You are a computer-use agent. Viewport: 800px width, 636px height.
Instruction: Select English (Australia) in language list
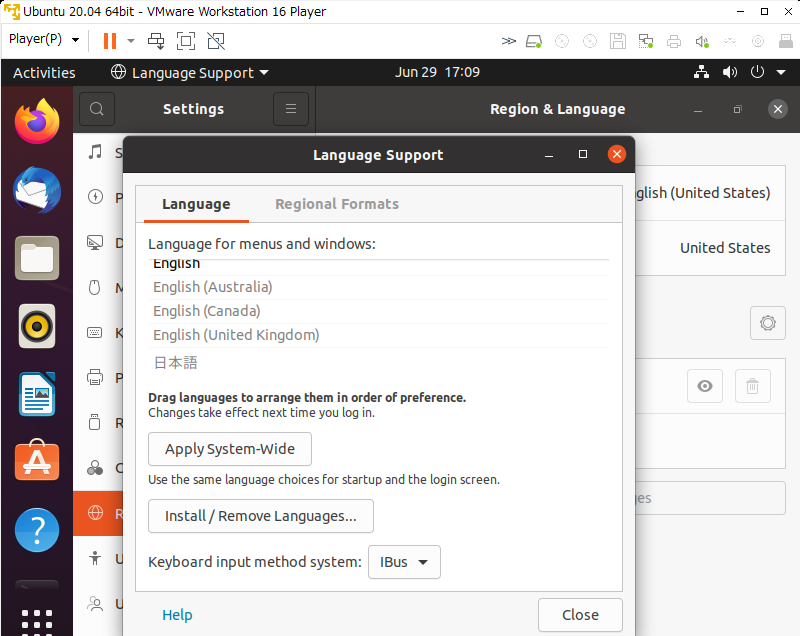tap(379, 287)
